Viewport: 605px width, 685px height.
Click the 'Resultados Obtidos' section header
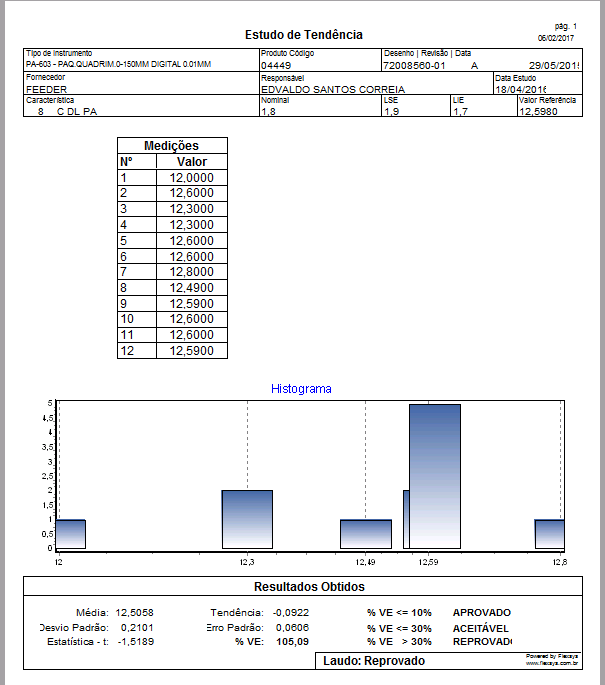(x=309, y=586)
